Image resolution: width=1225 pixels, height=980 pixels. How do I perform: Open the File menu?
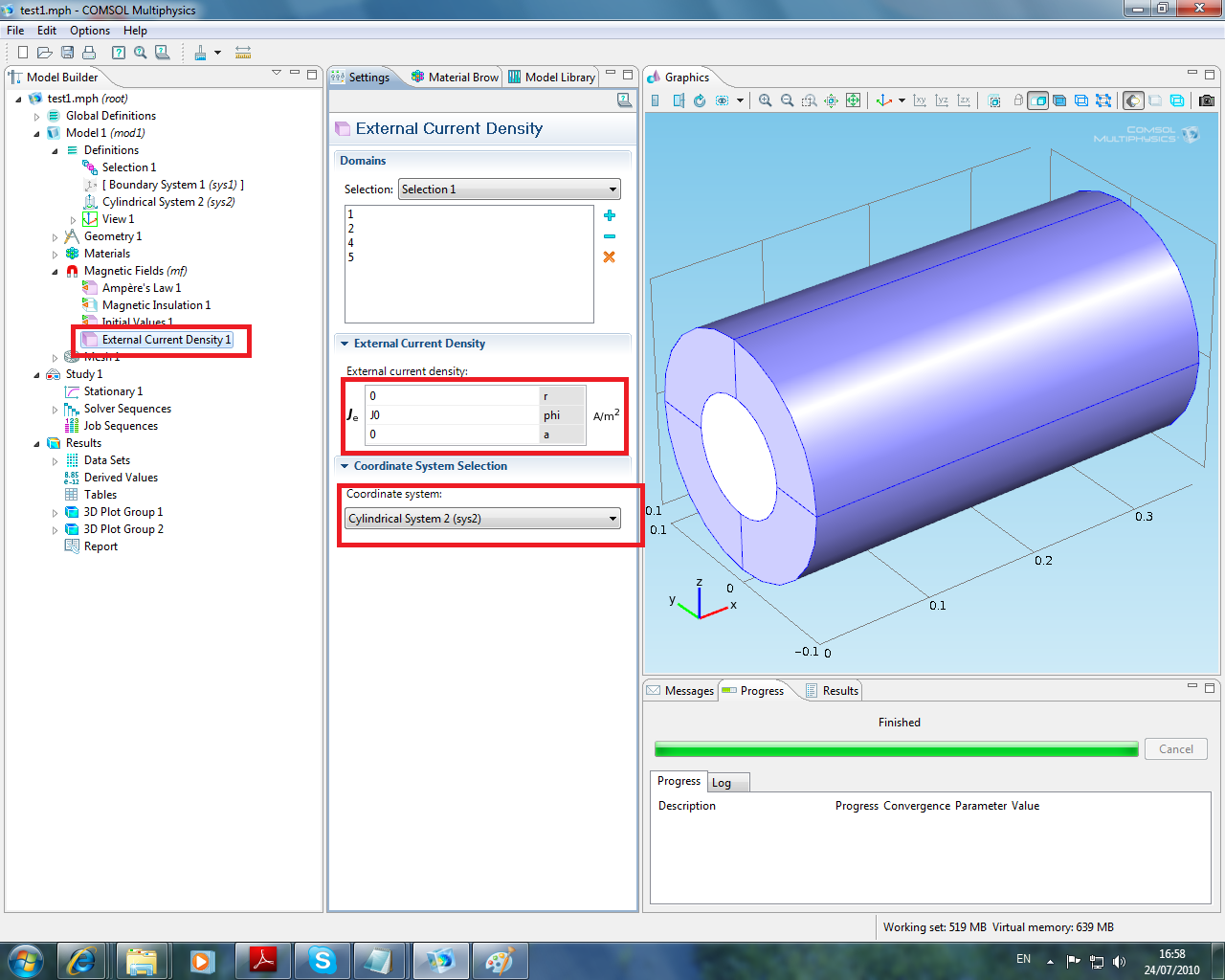click(x=15, y=31)
